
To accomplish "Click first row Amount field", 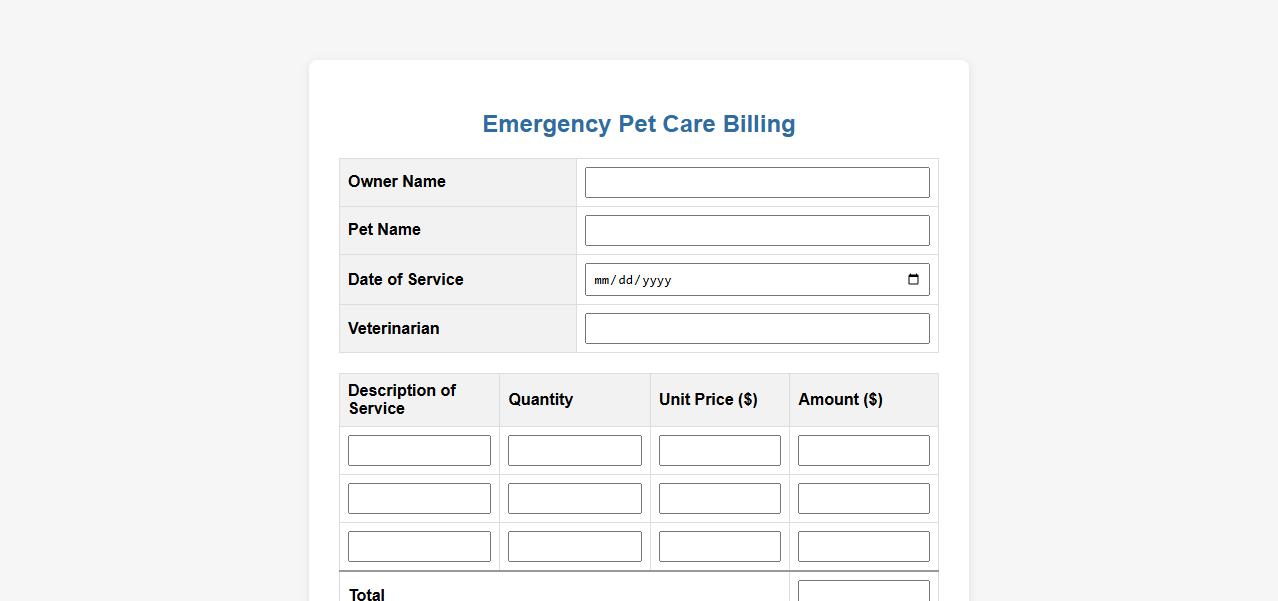I will pyautogui.click(x=864, y=451).
